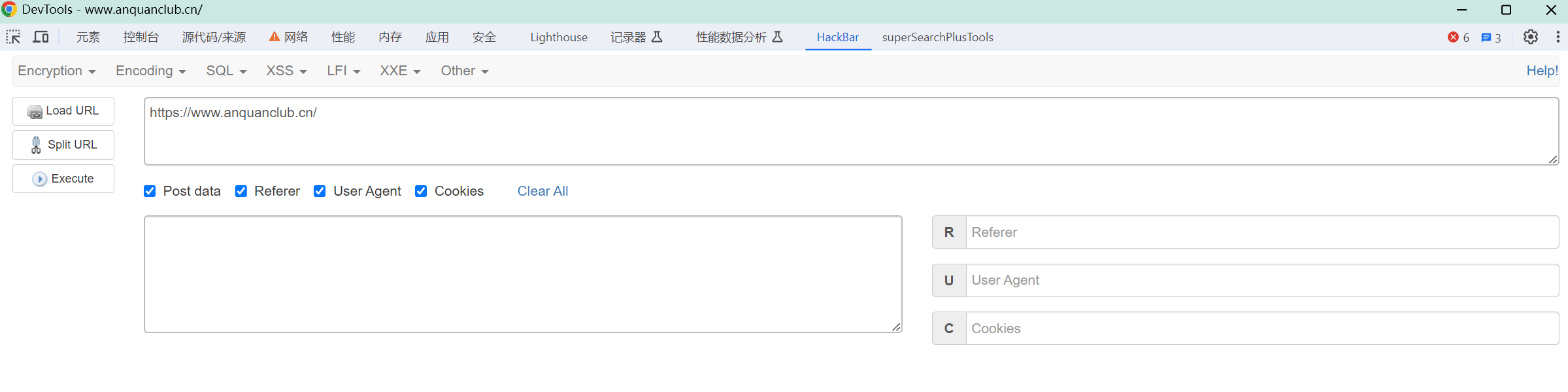Image resolution: width=1568 pixels, height=392 pixels.
Task: Click the Clear All link
Action: pos(542,191)
